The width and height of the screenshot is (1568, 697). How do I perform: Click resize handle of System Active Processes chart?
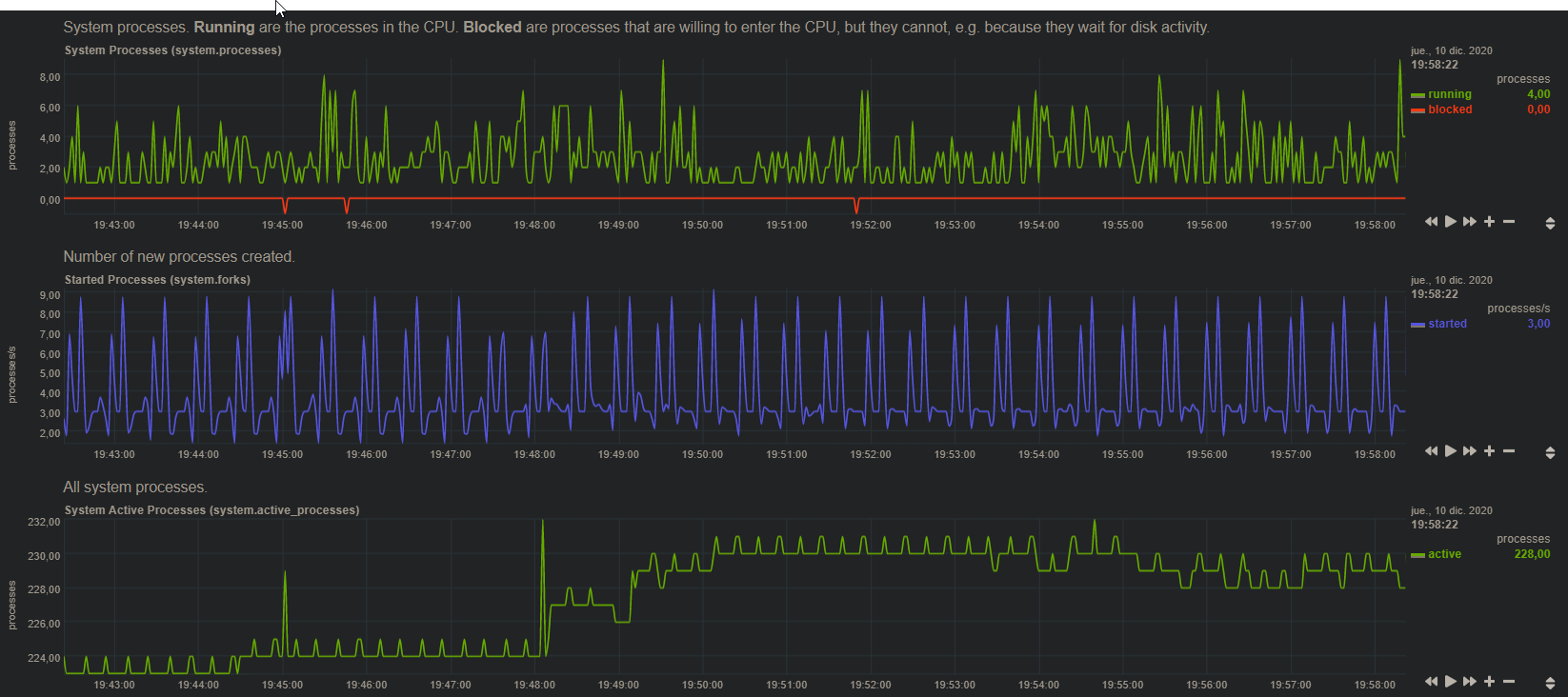tap(1550, 684)
